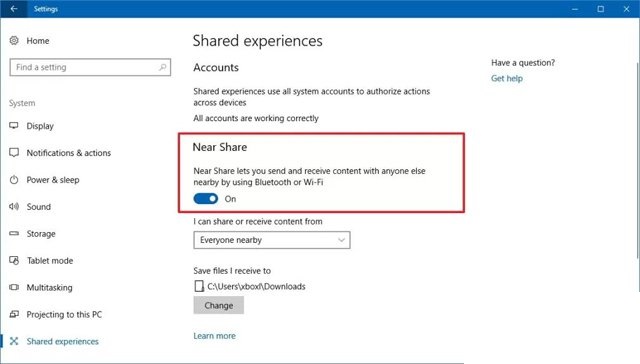Viewport: 640px width, 364px height.
Task: Go to Home settings
Action: pos(38,40)
